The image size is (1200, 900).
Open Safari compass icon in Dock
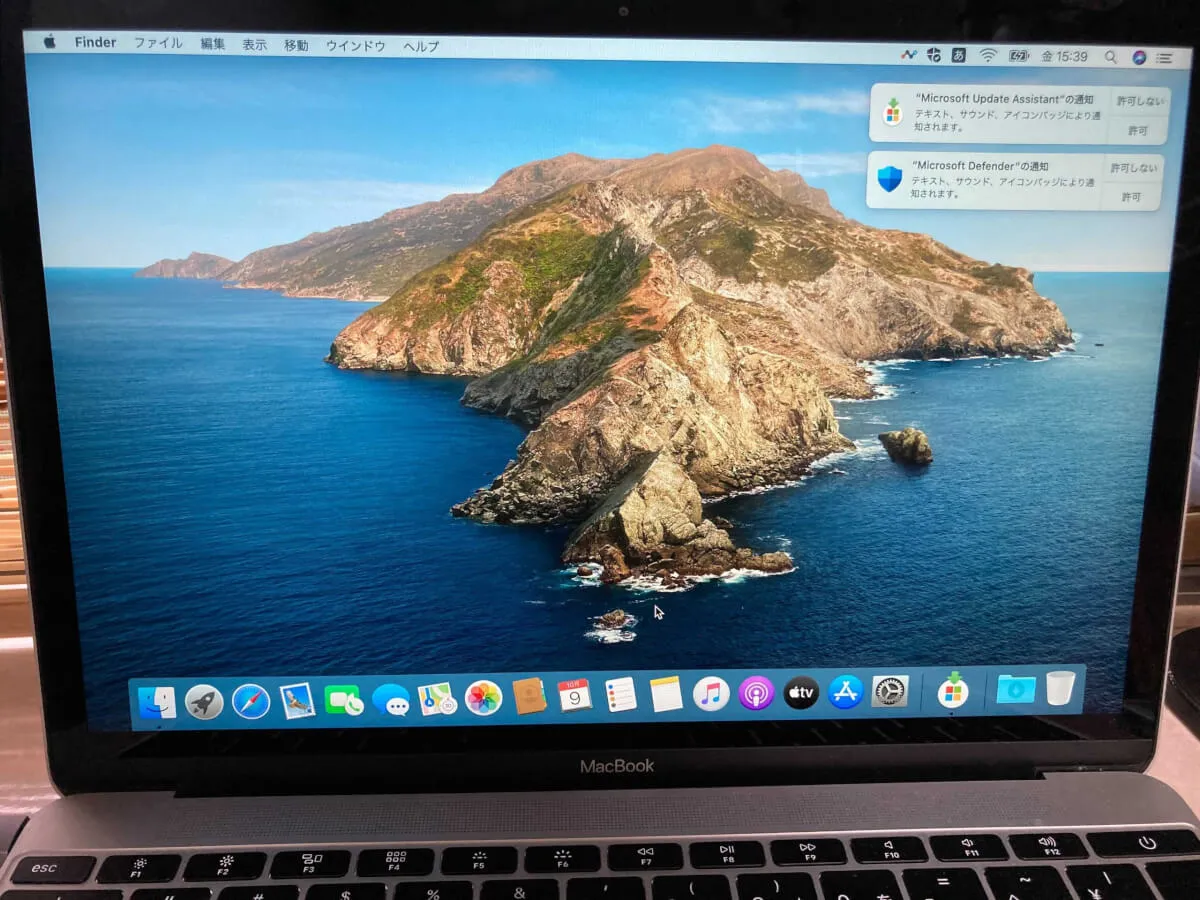tap(251, 701)
